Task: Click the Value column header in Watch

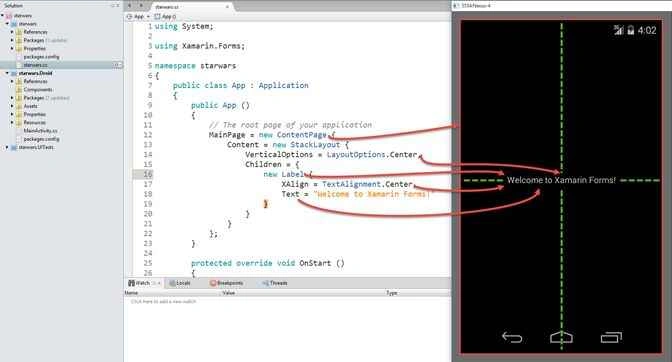Action: (x=228, y=293)
